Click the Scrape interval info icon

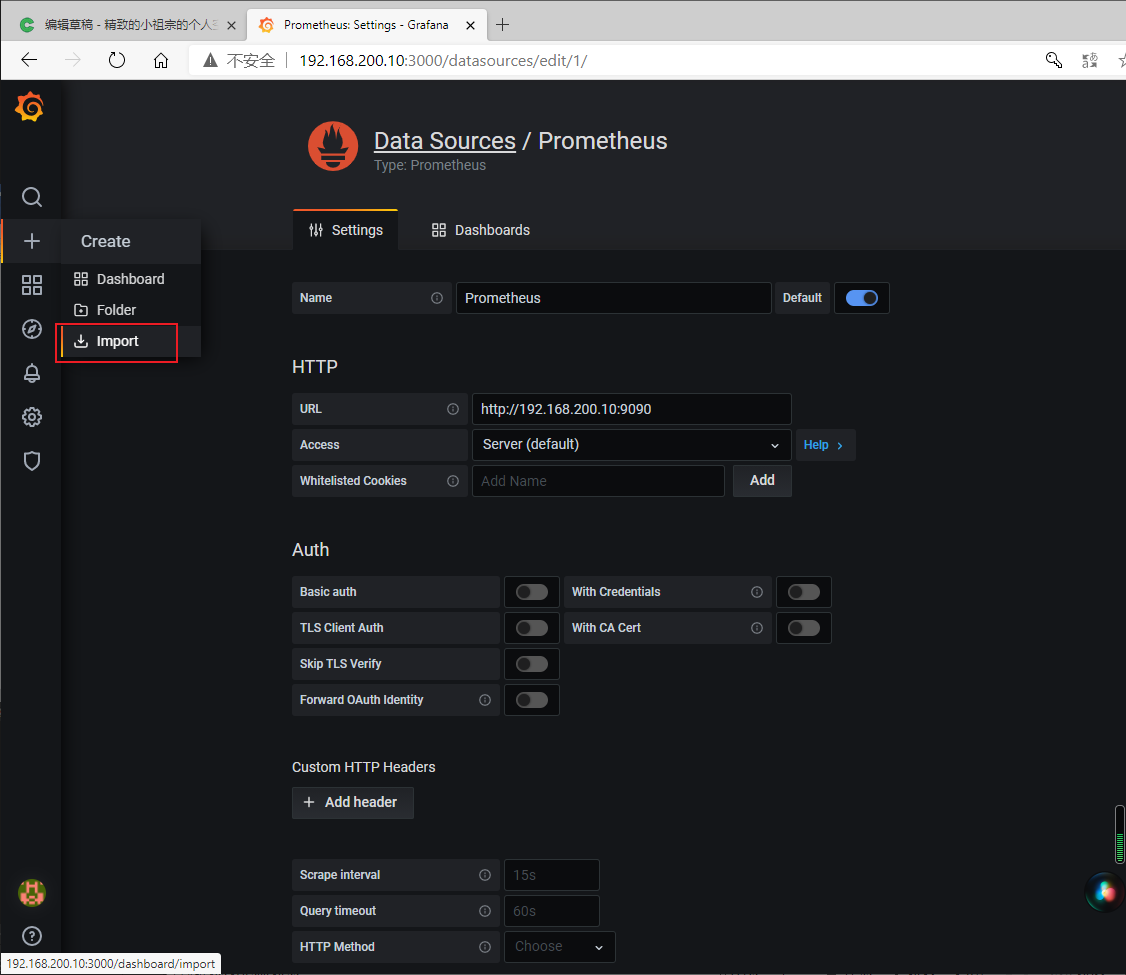(x=485, y=875)
